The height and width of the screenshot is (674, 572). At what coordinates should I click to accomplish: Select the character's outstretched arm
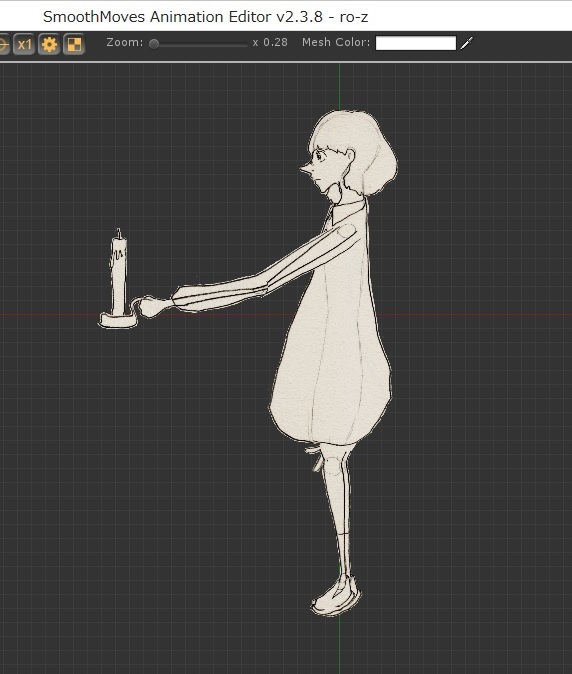pos(266,271)
